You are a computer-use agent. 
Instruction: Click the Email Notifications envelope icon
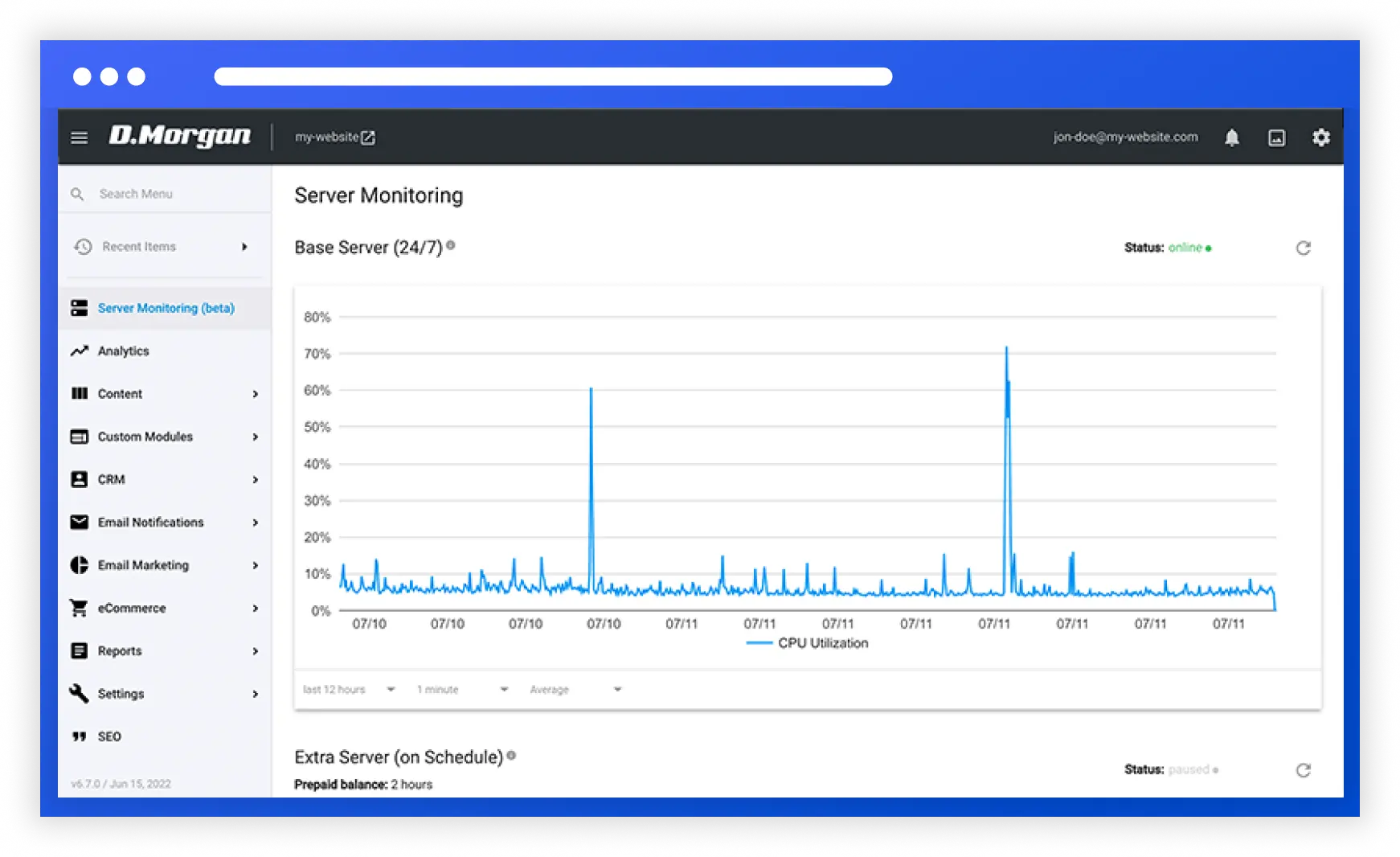tap(79, 522)
